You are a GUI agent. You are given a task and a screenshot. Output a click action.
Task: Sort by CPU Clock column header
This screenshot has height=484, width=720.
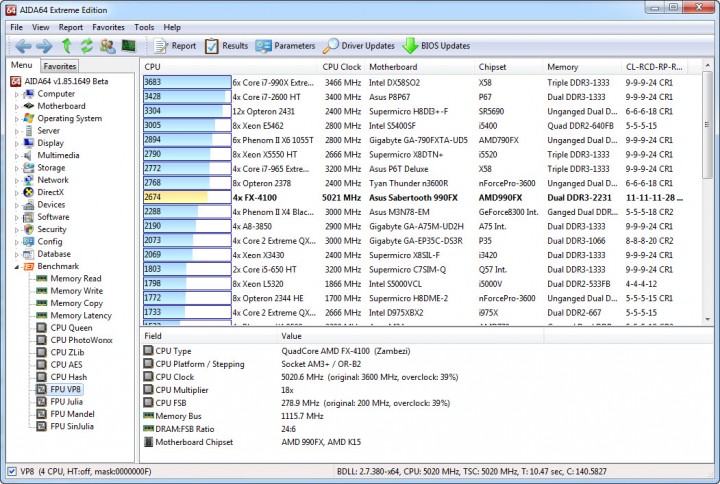click(342, 67)
